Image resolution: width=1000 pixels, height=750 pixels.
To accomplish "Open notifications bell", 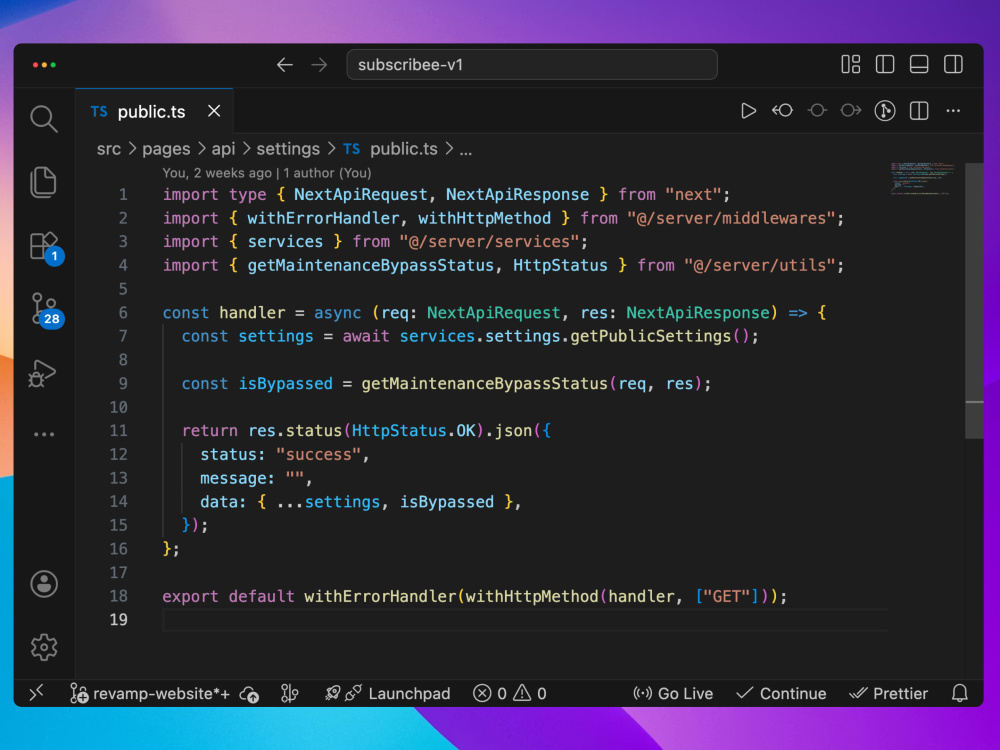I will [x=960, y=693].
